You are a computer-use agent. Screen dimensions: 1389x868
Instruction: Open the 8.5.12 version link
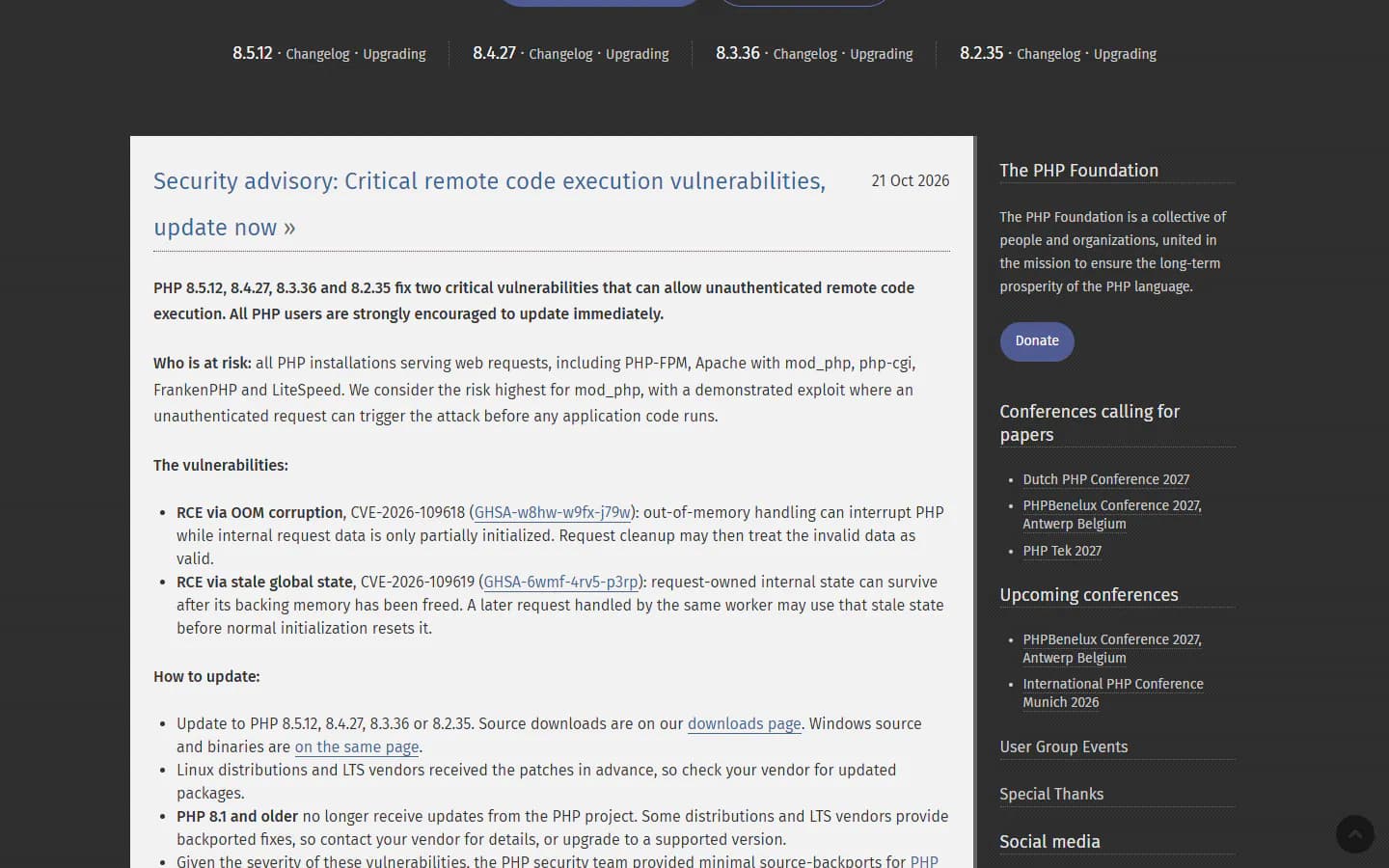pos(253,53)
